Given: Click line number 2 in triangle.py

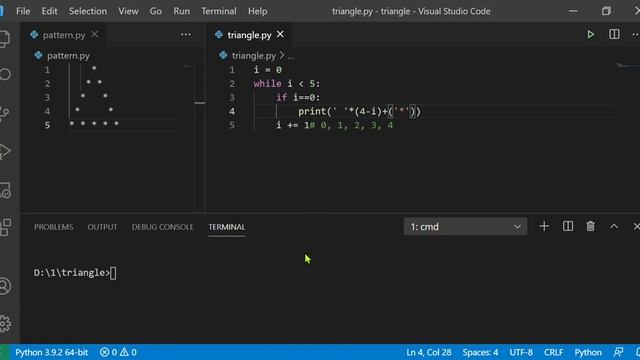Looking at the screenshot, I should (x=232, y=84).
